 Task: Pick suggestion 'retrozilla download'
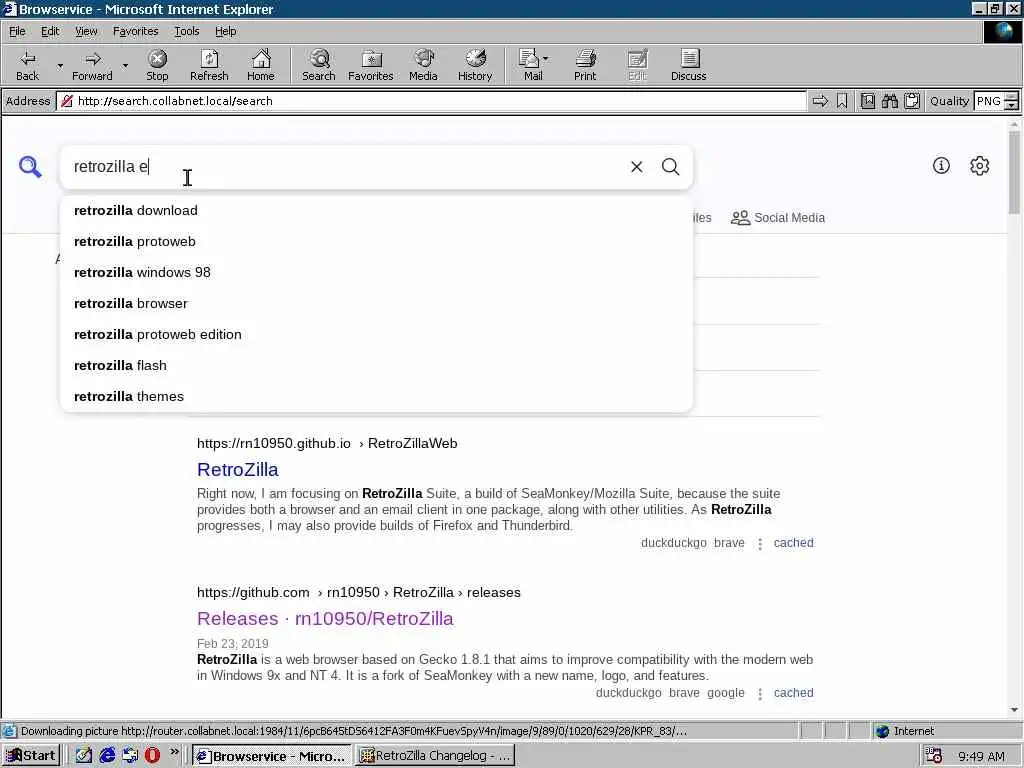click(x=376, y=210)
